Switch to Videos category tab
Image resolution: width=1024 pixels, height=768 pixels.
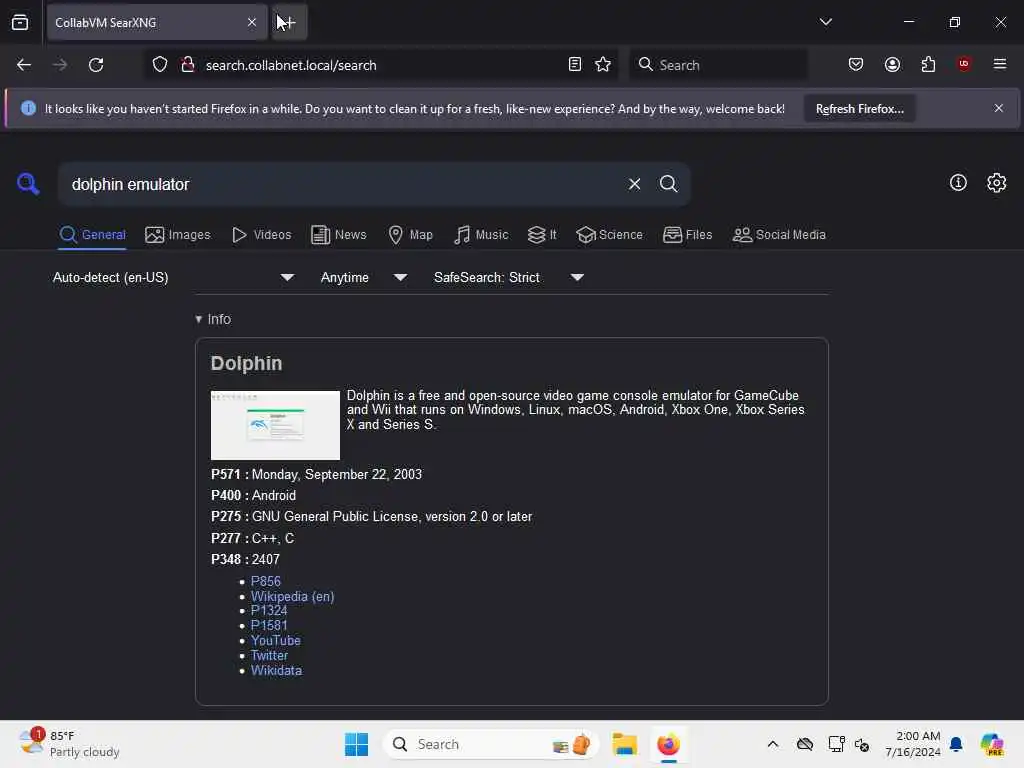click(261, 235)
